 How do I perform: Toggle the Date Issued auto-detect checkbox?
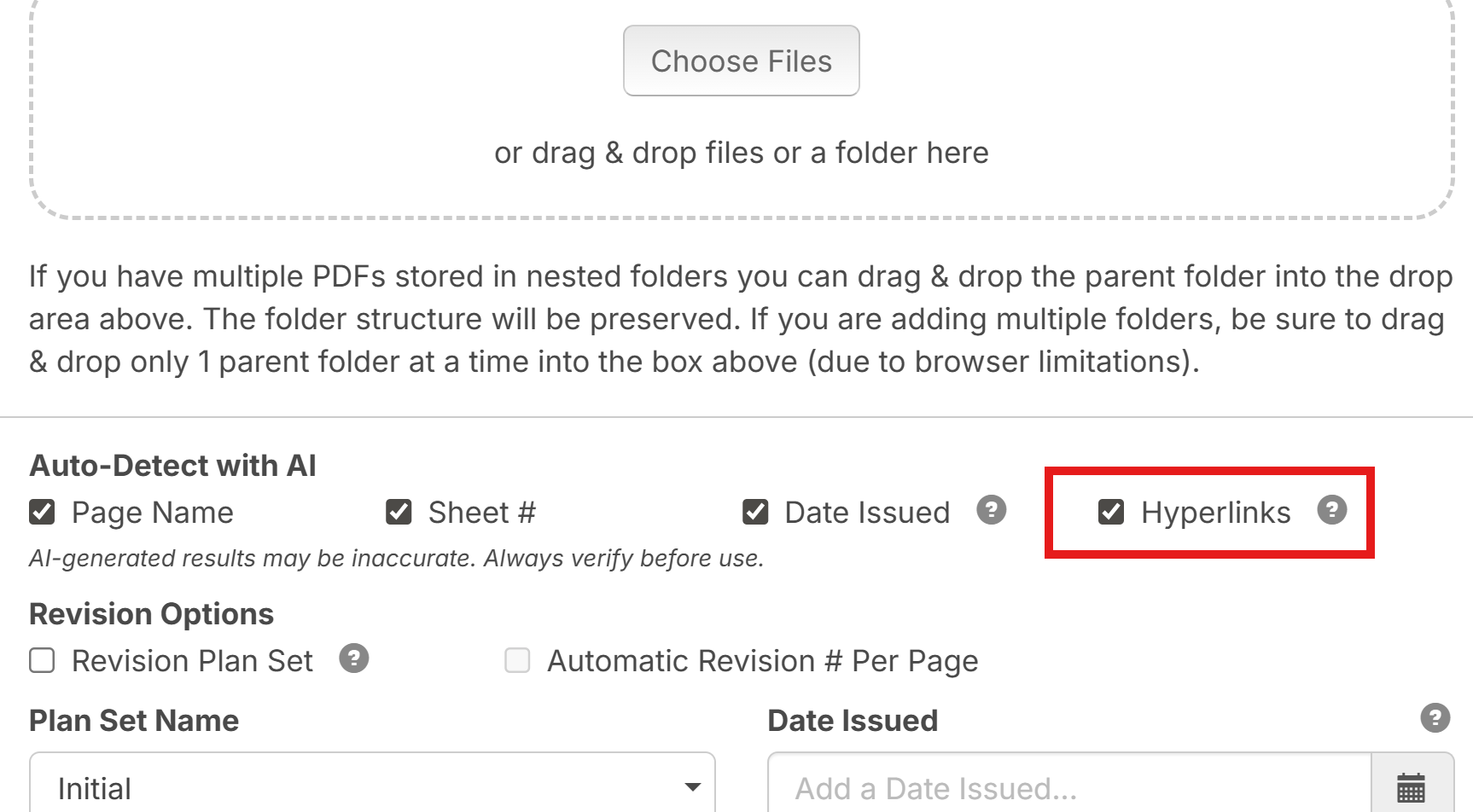click(x=755, y=512)
